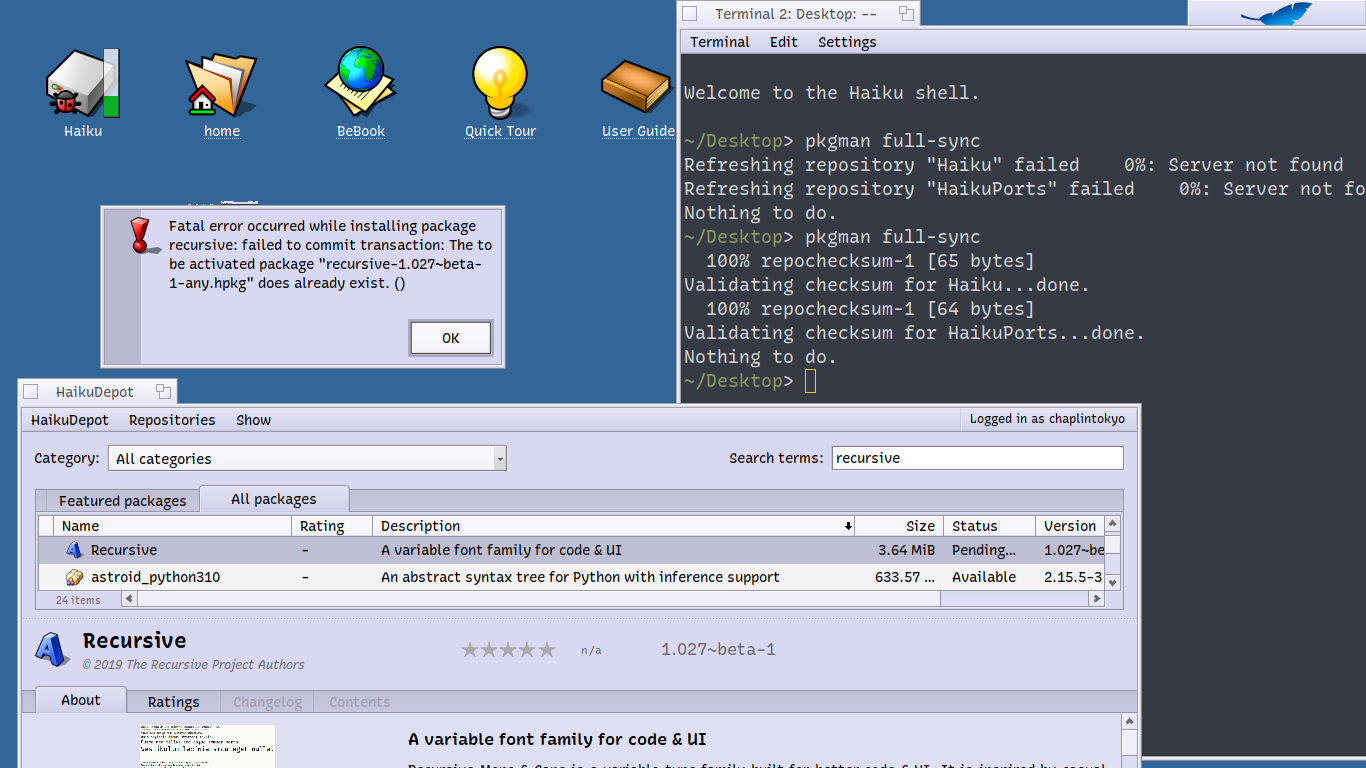The height and width of the screenshot is (768, 1366).
Task: Open the BeBook desktop icon
Action: [361, 85]
